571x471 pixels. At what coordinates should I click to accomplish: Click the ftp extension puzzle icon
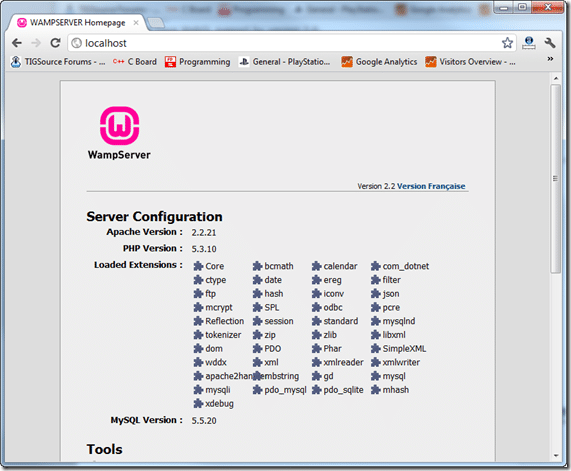198,294
